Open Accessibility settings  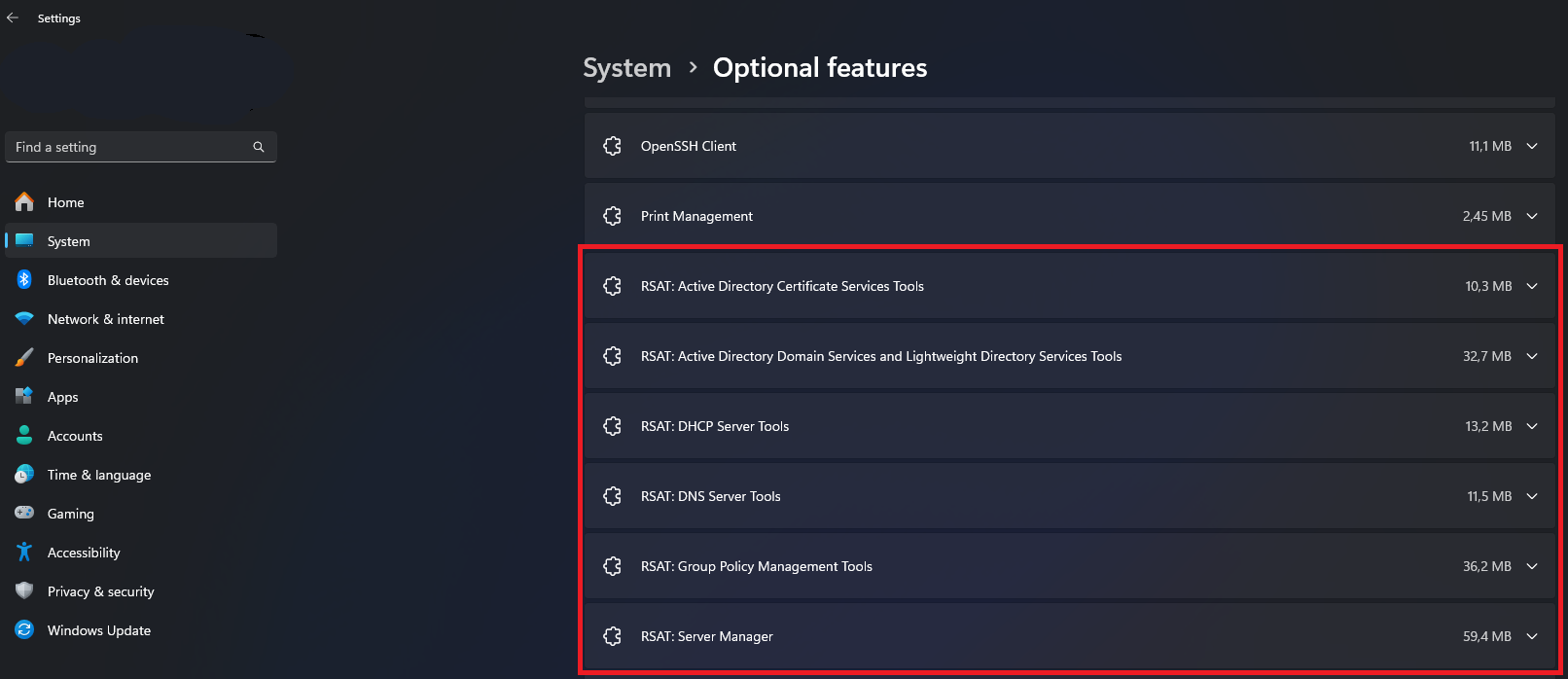tap(141, 552)
